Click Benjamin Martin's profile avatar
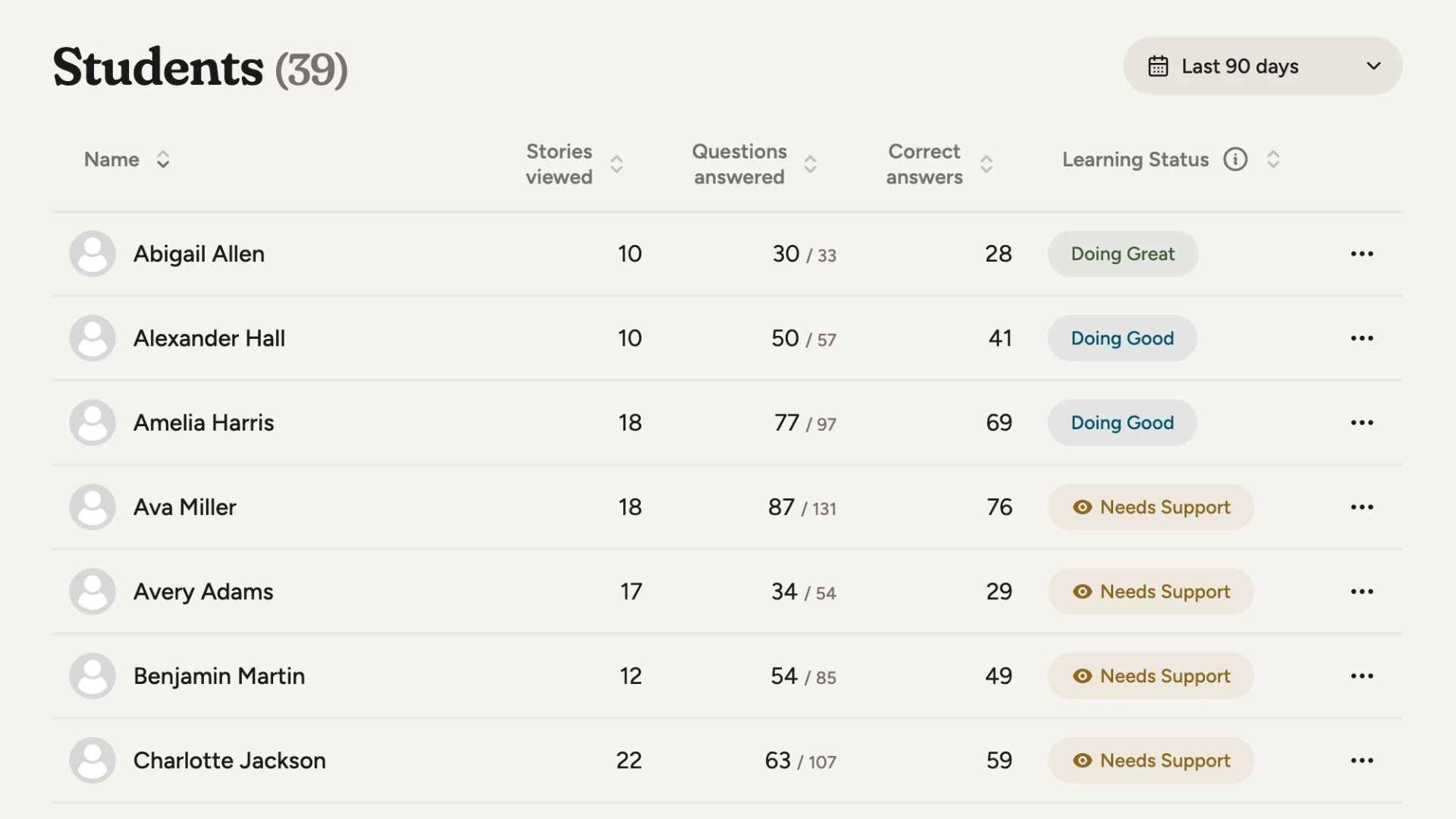 pos(93,676)
